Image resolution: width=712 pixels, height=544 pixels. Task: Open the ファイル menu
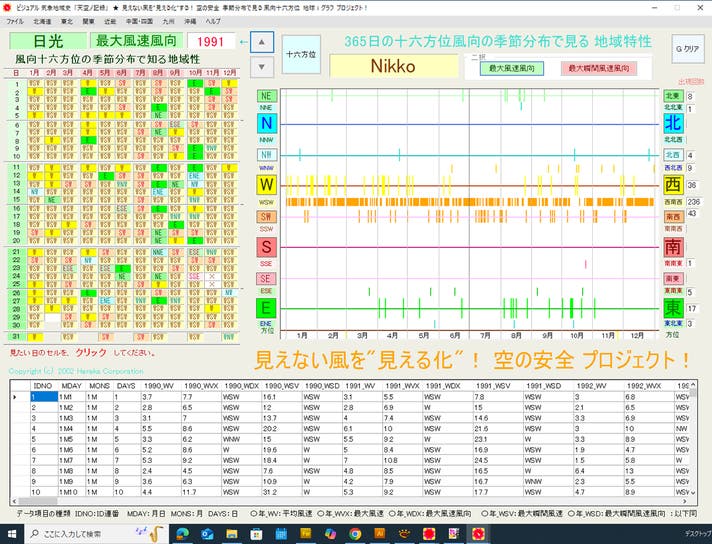click(16, 21)
